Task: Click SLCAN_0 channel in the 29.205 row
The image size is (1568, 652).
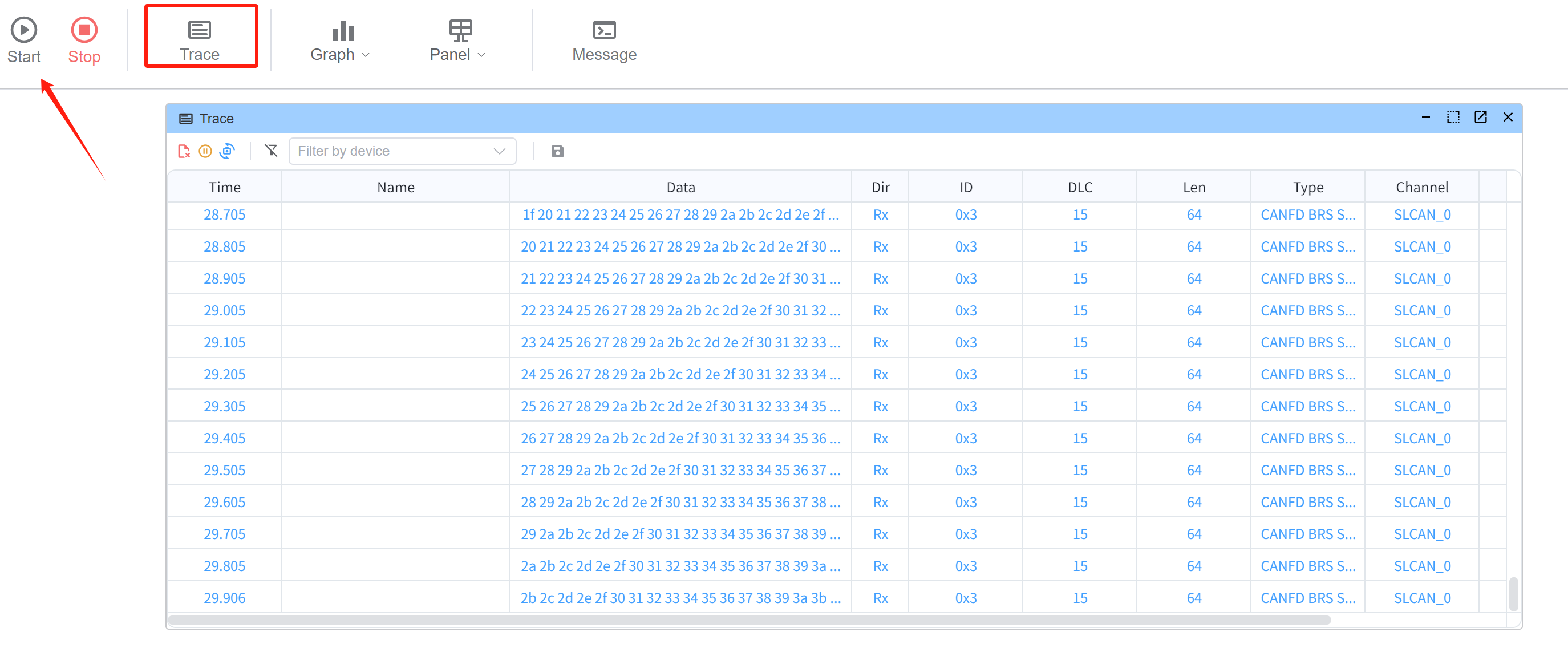Action: point(1422,374)
